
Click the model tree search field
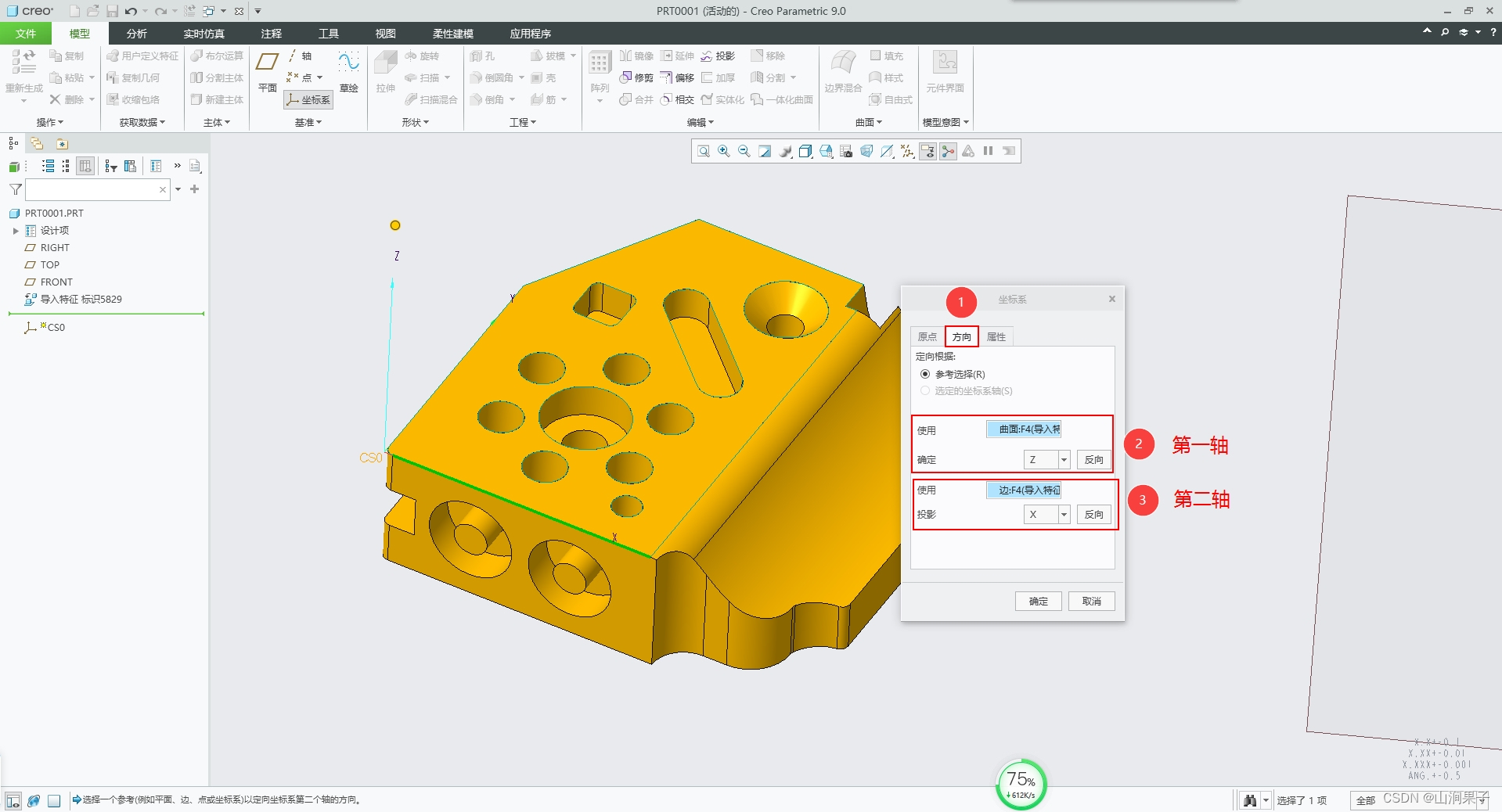pyautogui.click(x=92, y=189)
